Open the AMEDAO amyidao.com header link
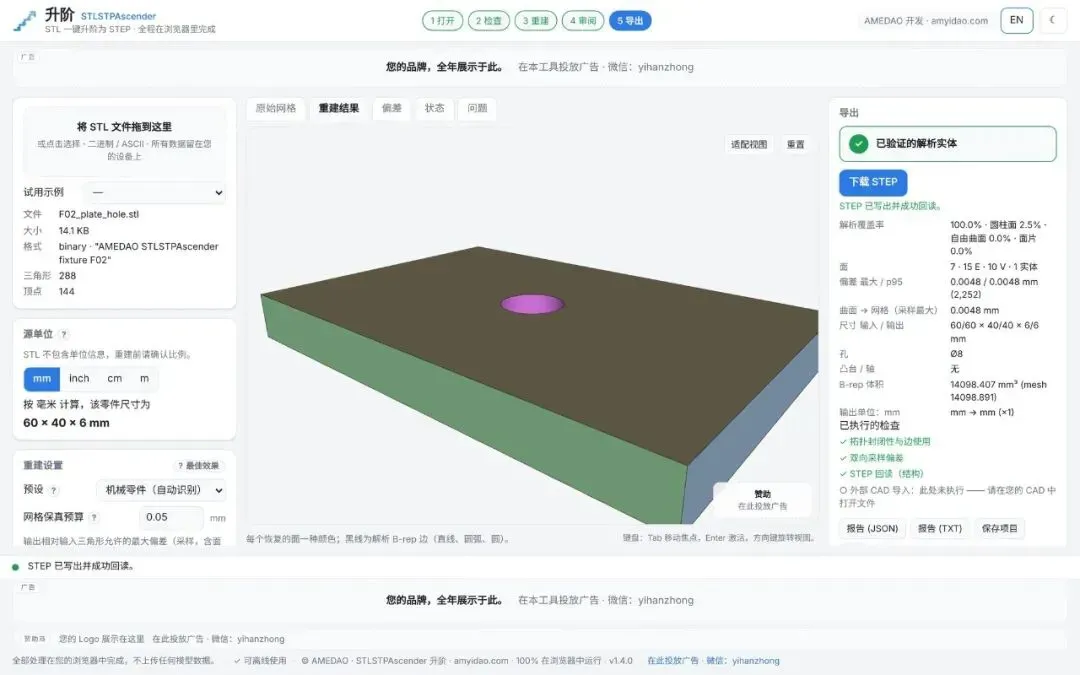Viewport: 1080px width, 675px height. click(x=926, y=21)
